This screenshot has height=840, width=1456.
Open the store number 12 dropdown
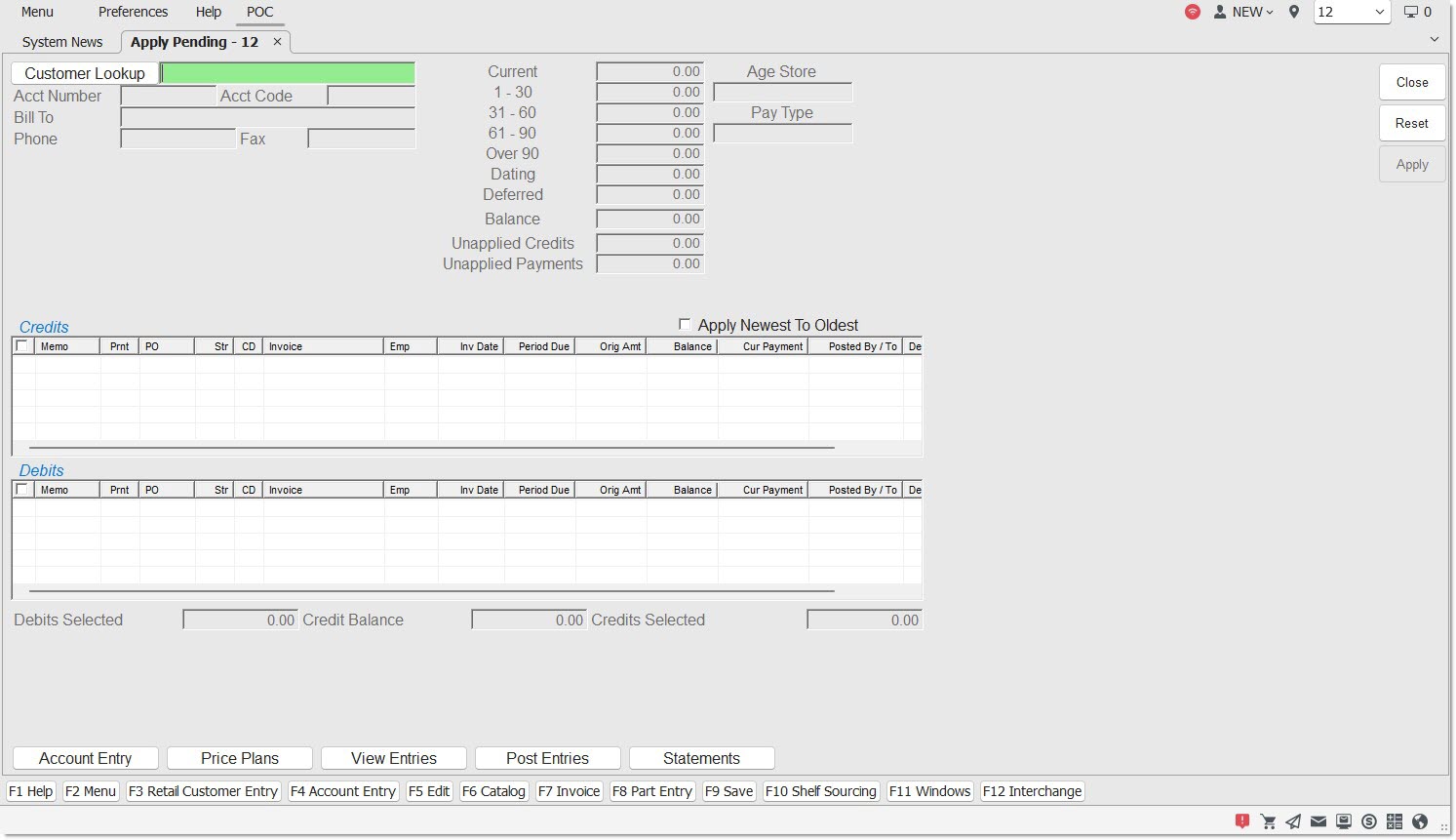(x=1352, y=12)
